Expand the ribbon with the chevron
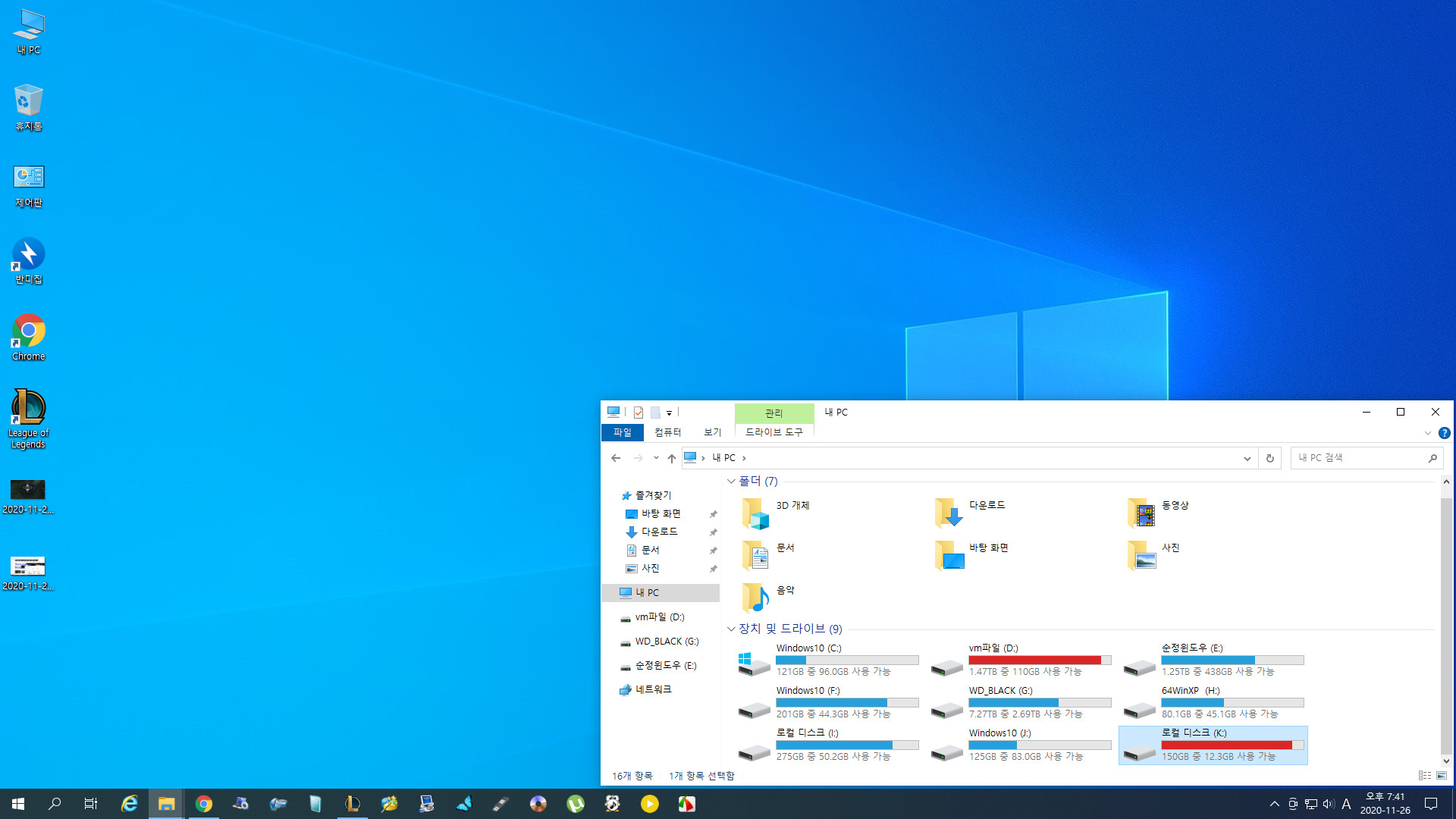The width and height of the screenshot is (1456, 819). point(1427,433)
